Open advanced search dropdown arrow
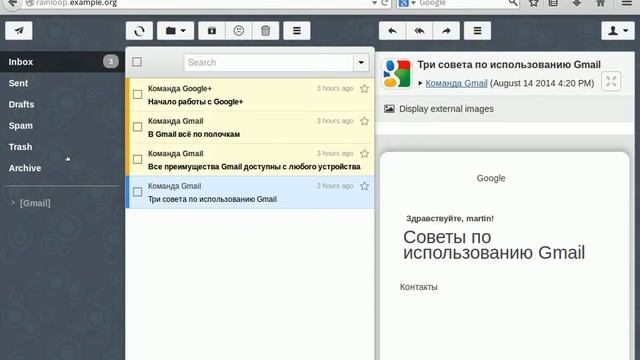Viewport: 640px width, 360px height. point(361,62)
